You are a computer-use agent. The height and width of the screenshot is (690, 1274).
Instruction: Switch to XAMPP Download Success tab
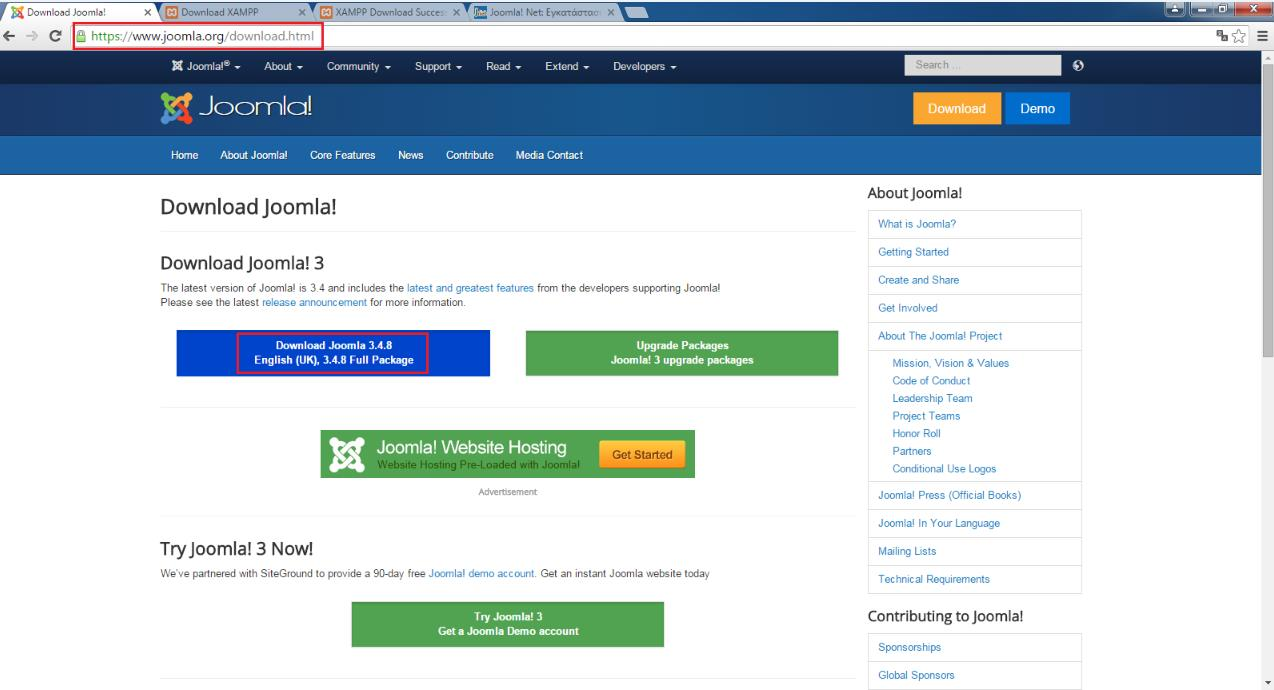pyautogui.click(x=388, y=12)
